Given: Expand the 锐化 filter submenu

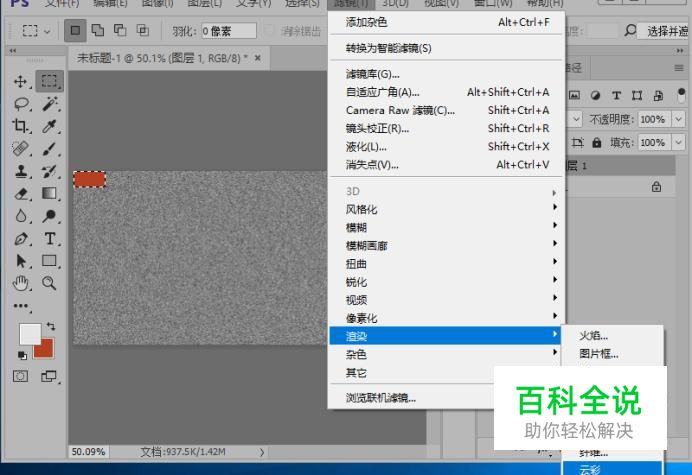Looking at the screenshot, I should click(x=445, y=282).
